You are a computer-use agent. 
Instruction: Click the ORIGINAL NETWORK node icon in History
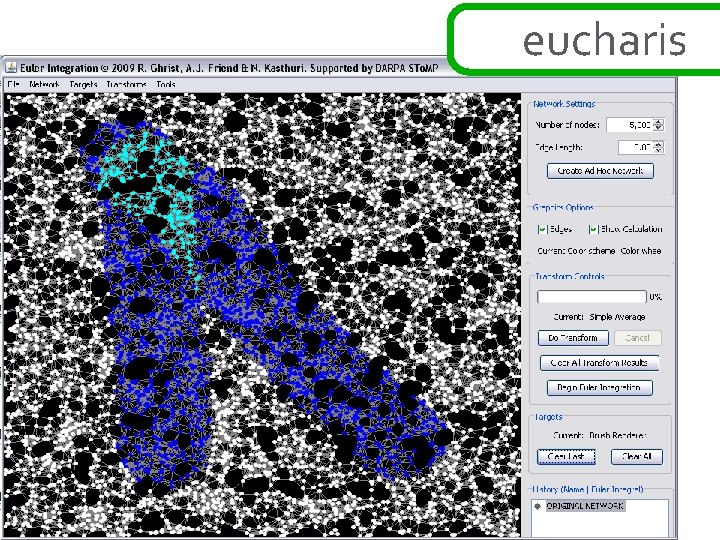point(538,506)
